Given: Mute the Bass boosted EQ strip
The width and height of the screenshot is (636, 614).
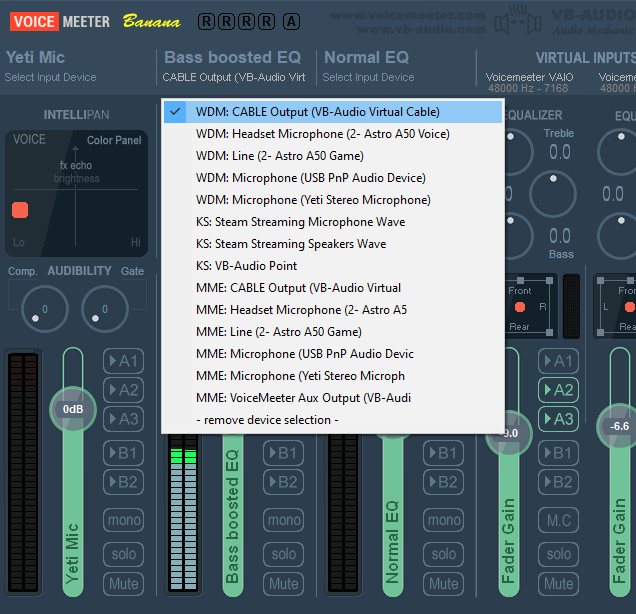Looking at the screenshot, I should click(284, 584).
